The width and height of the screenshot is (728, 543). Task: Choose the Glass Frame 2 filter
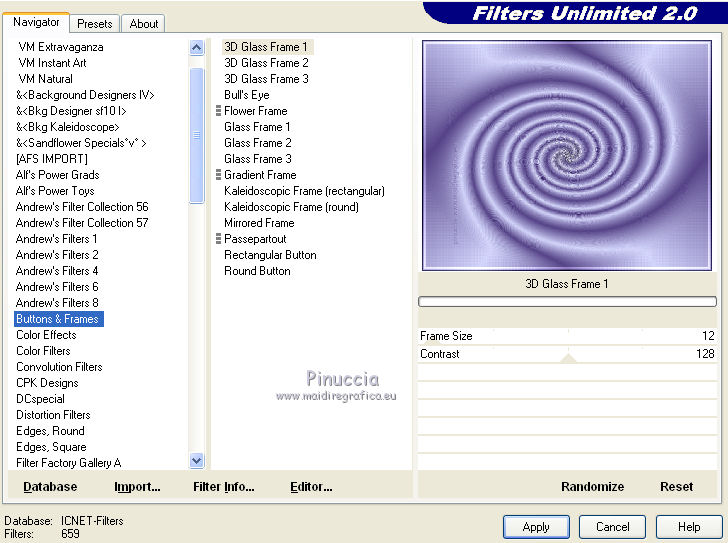click(x=258, y=143)
